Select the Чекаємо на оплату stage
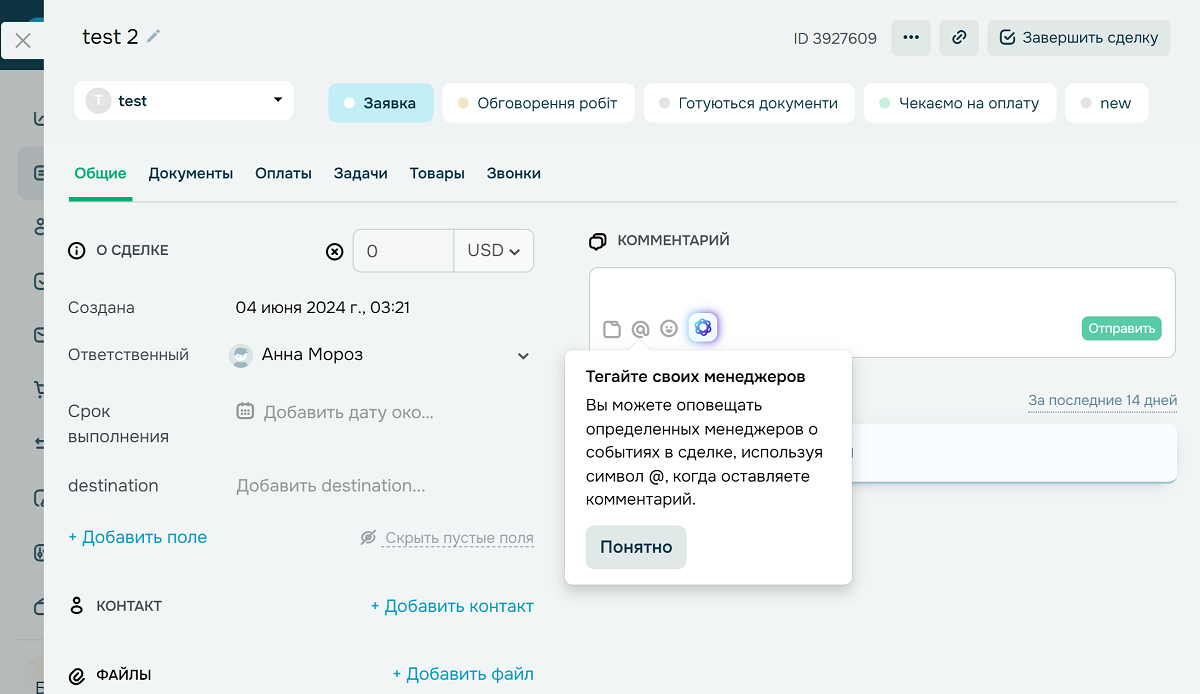 pyautogui.click(x=960, y=103)
